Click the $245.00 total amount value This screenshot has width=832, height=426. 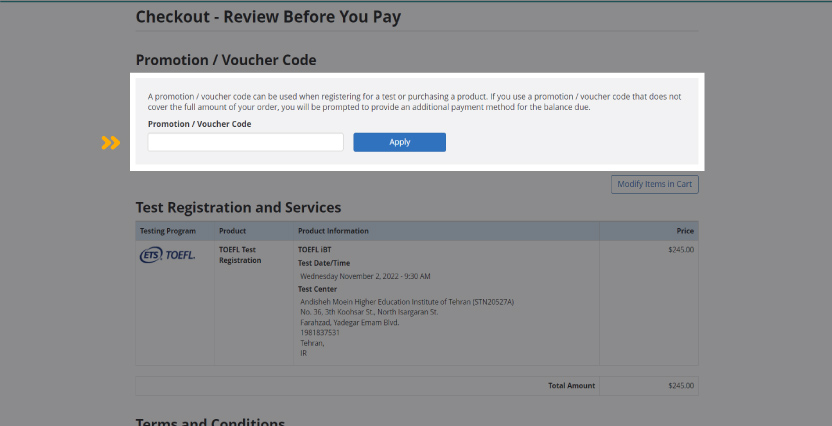[x=681, y=386]
